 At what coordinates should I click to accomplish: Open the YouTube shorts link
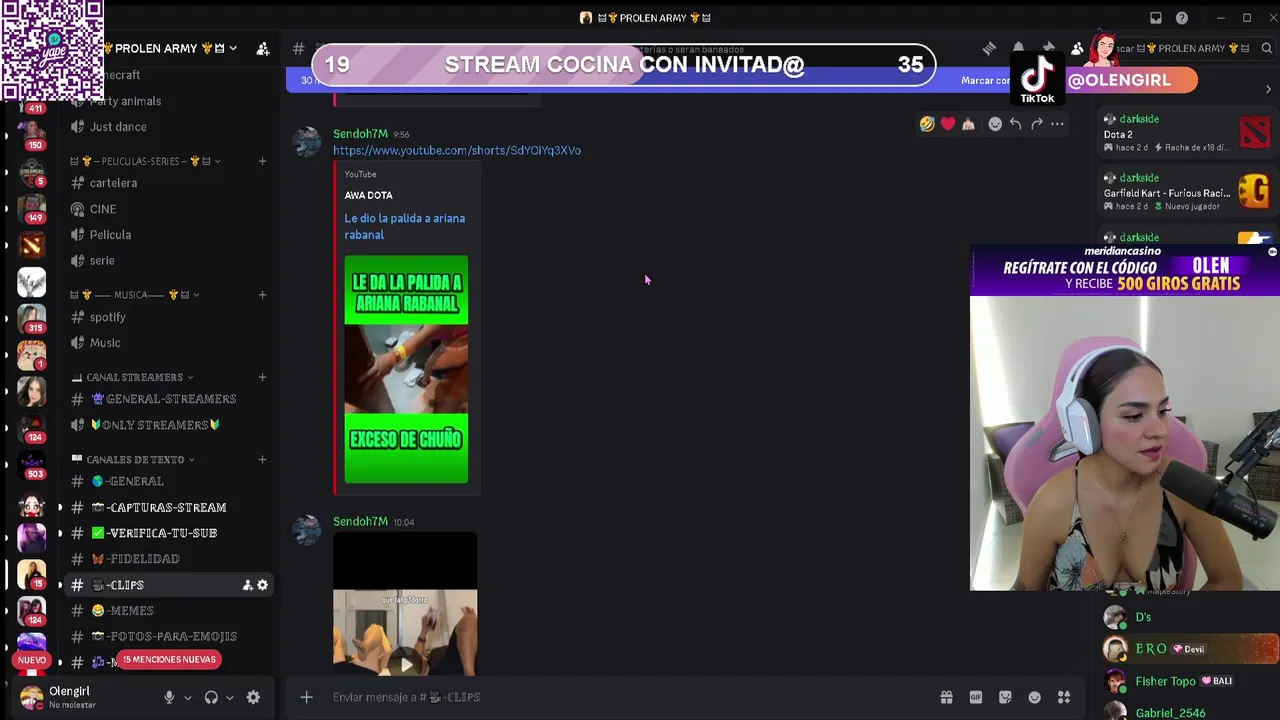click(x=457, y=150)
